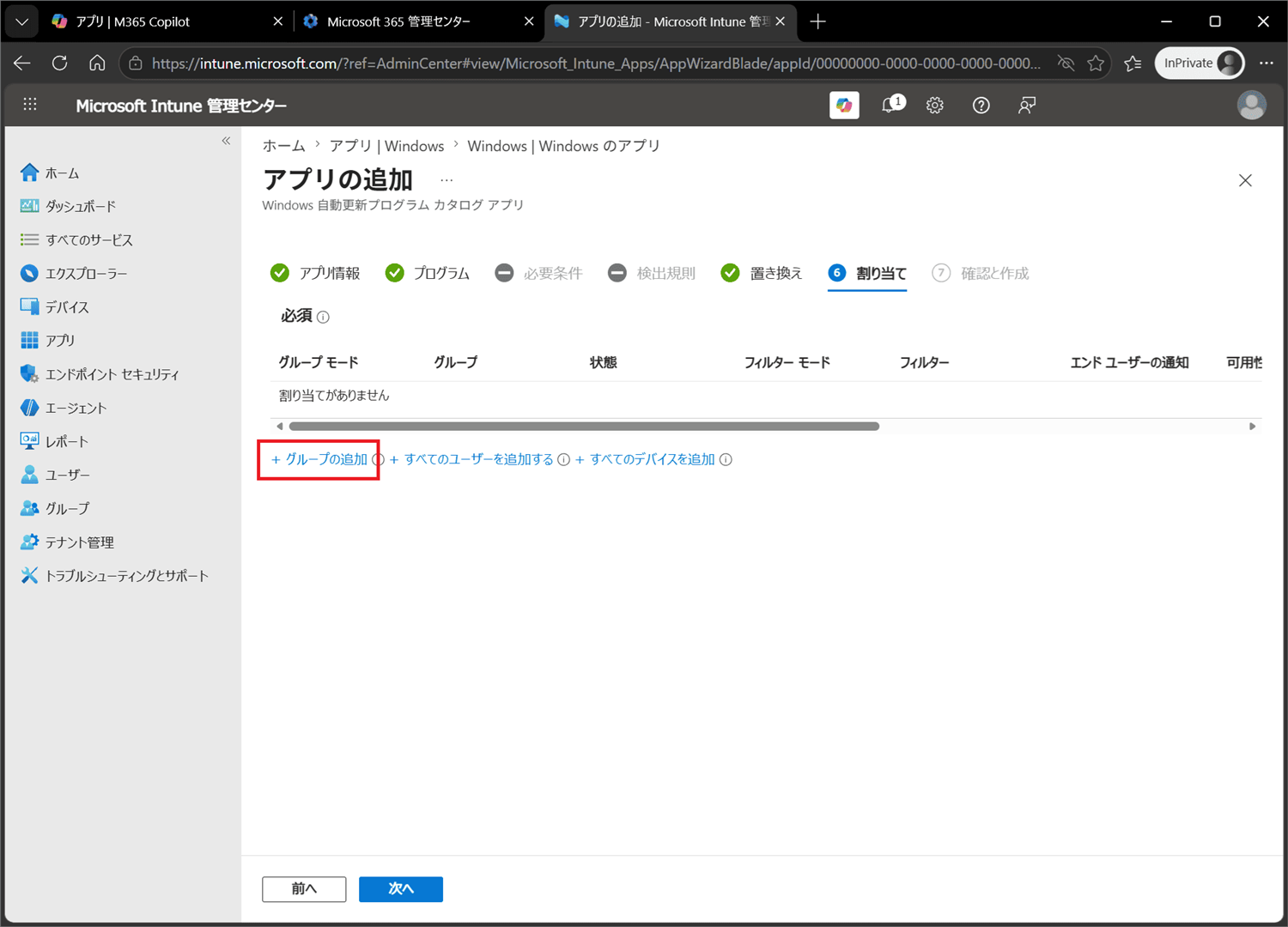Open the account avatar in Intune header
This screenshot has width=1288, height=927.
tap(1251, 105)
